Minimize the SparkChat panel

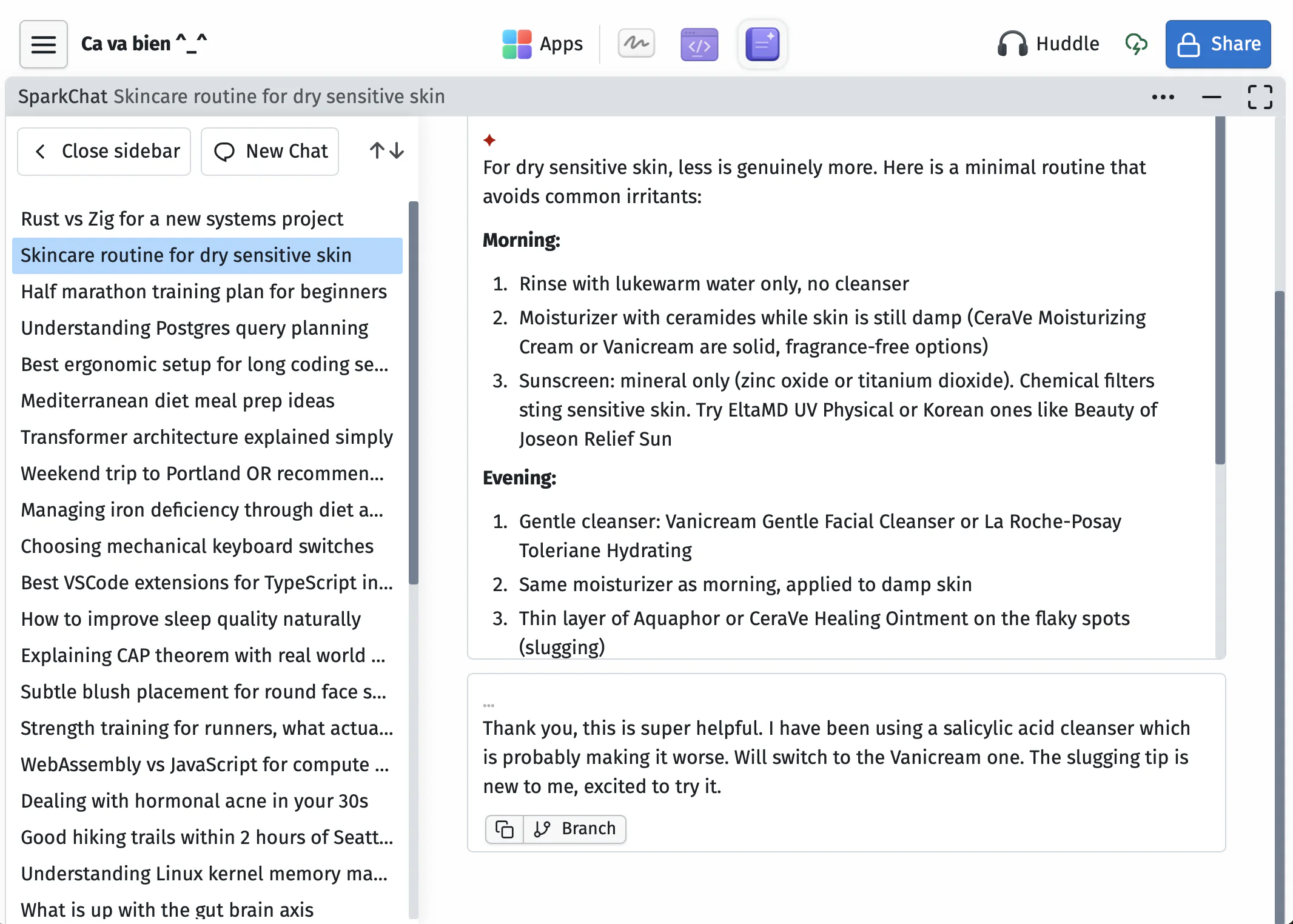(1211, 97)
